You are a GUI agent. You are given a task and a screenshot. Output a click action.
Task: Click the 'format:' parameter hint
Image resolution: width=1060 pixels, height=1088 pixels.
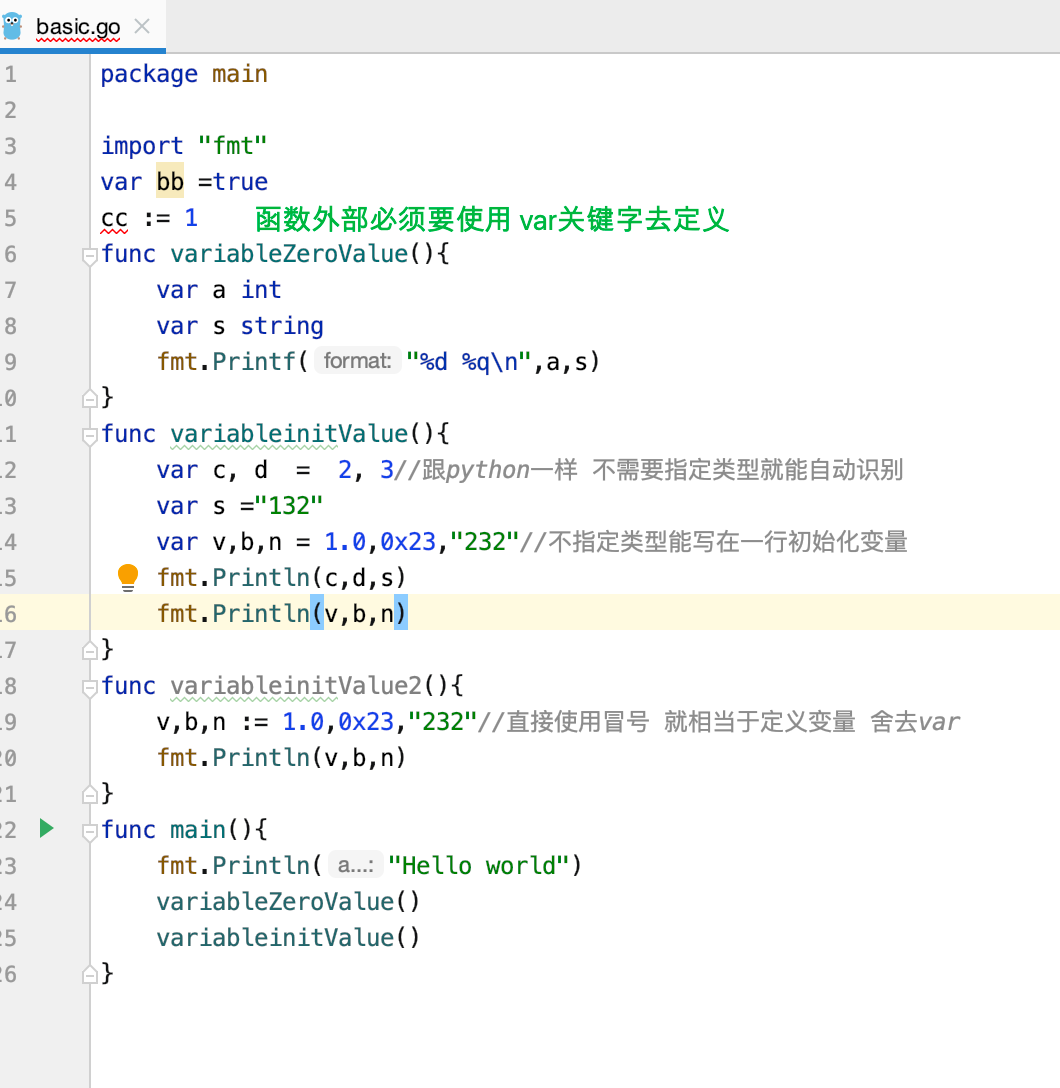click(x=357, y=361)
